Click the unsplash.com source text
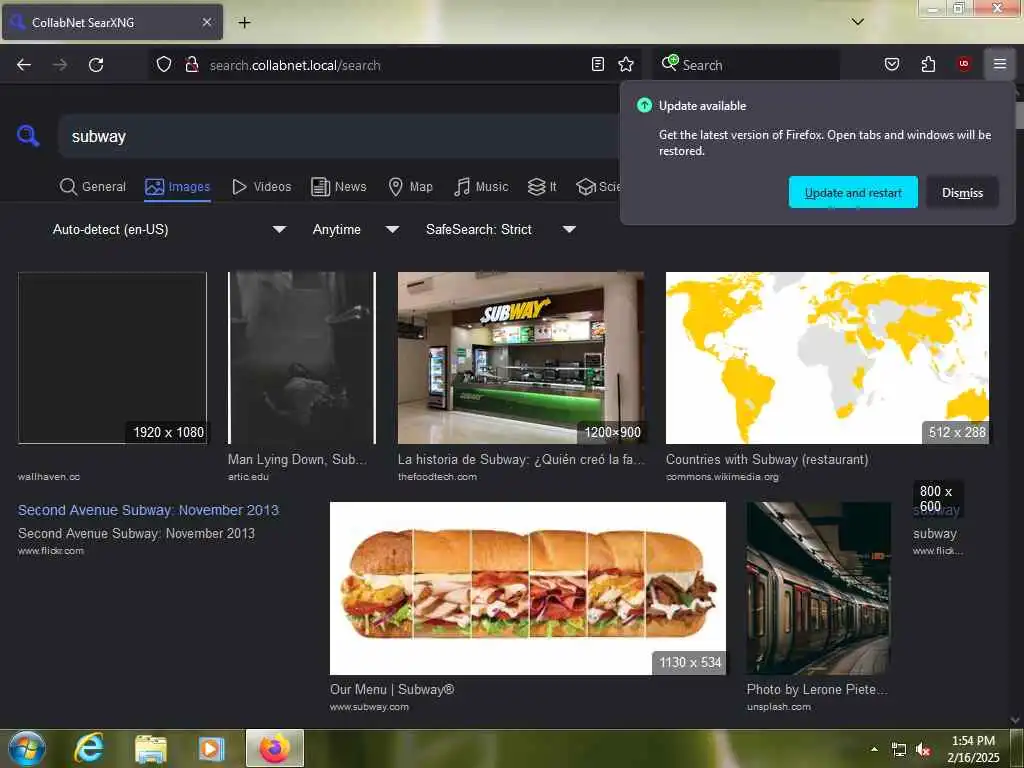This screenshot has width=1024, height=768. point(778,707)
